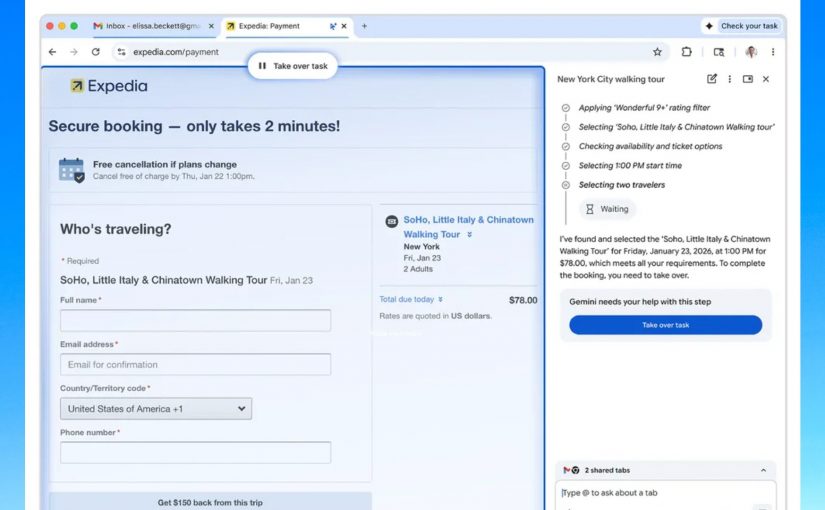Close the Expedia Payment tab
825x510 pixels.
344,26
